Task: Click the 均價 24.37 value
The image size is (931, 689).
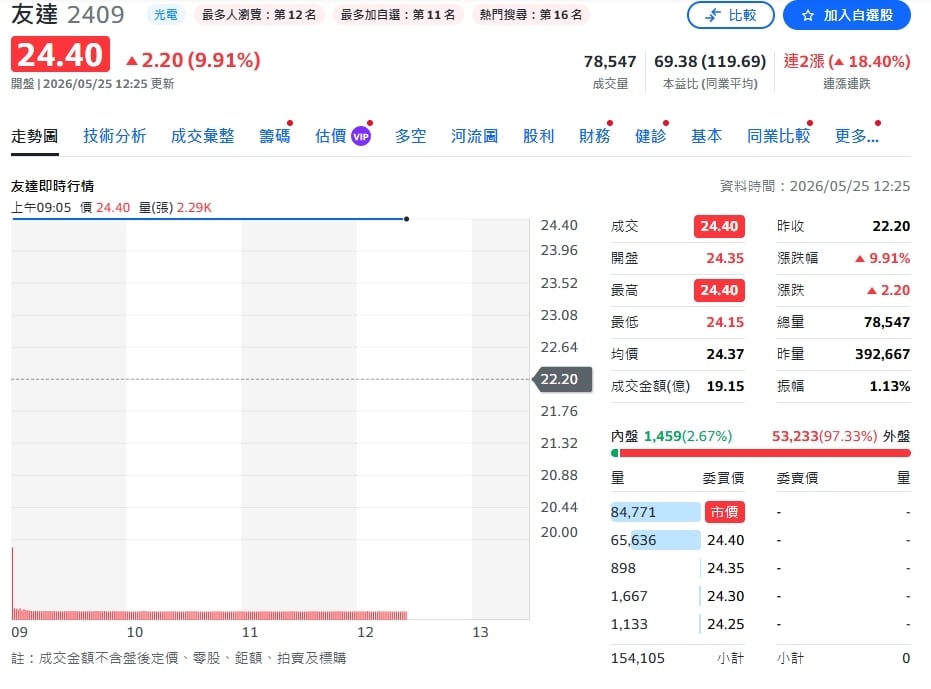Action: [725, 355]
